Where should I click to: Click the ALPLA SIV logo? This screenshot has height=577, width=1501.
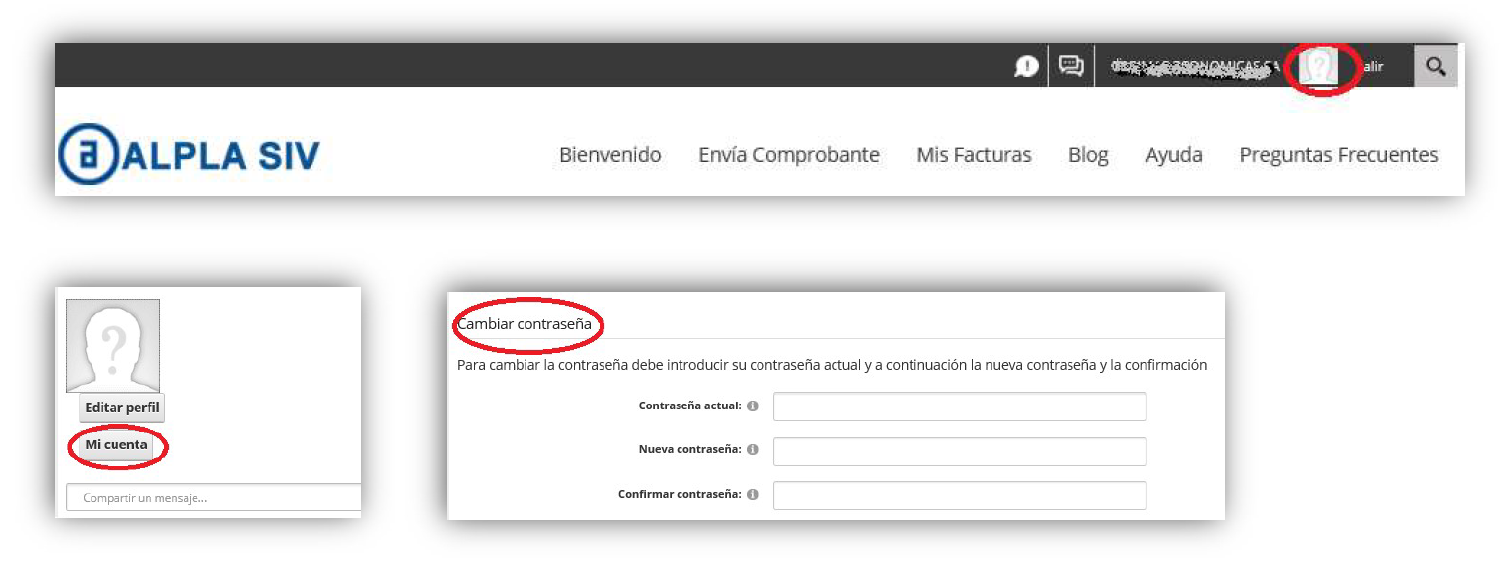[x=190, y=155]
